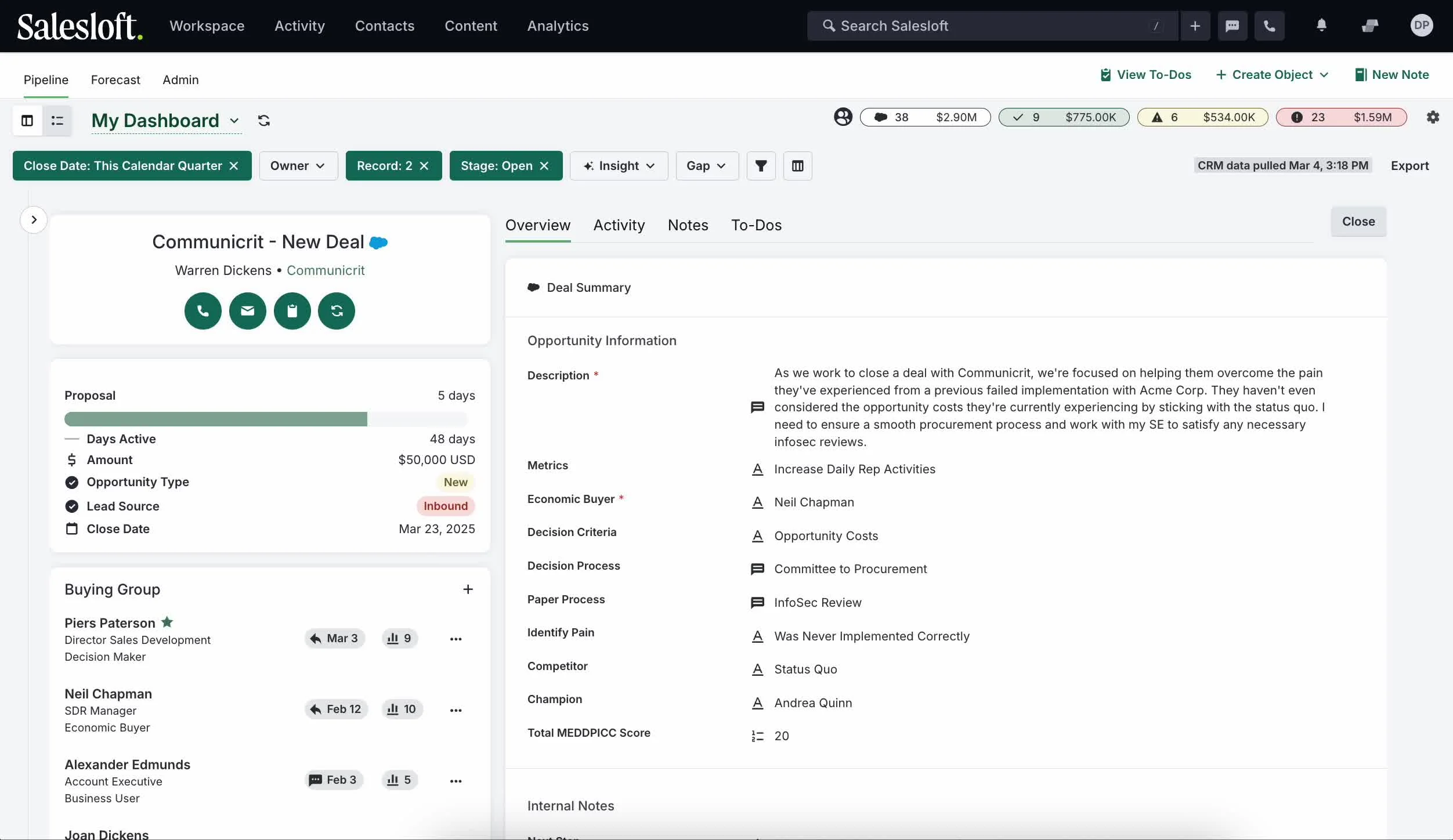Open the Contacts menu
The width and height of the screenshot is (1453, 840).
(385, 26)
